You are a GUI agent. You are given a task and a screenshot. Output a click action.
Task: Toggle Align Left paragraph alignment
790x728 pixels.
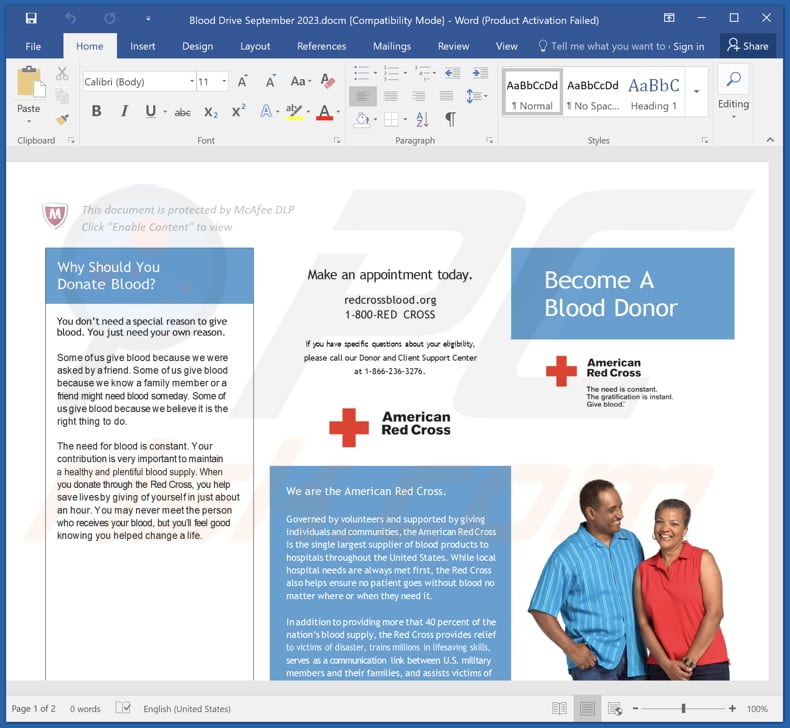[x=363, y=96]
